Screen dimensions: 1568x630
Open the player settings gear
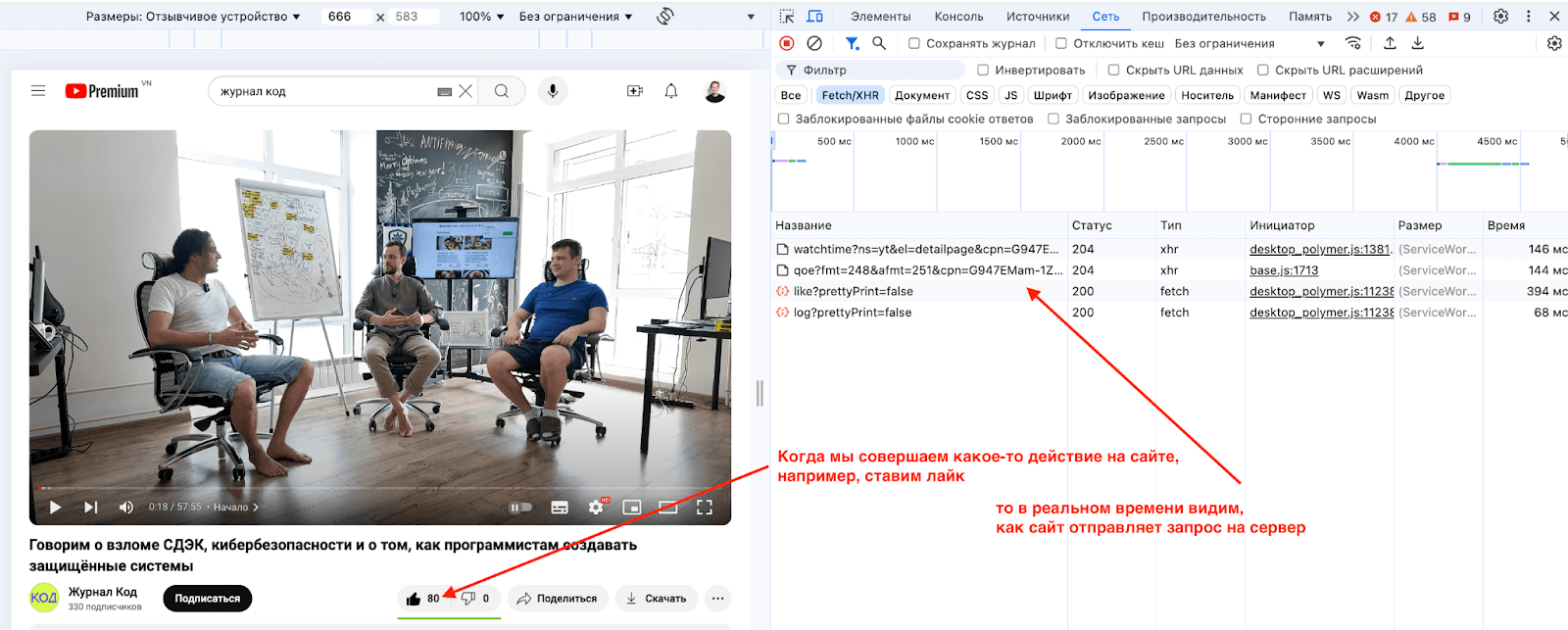(596, 508)
